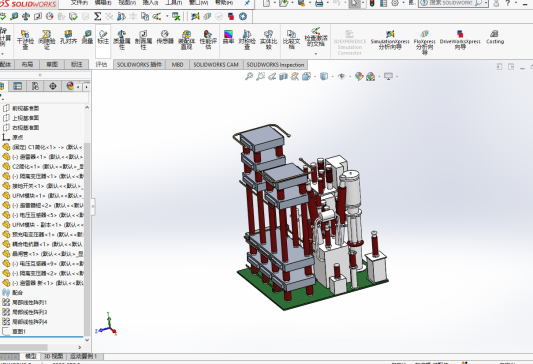This screenshot has width=533, height=364.
Task: Open dropdown under 检查激活的文档 button
Action: (x=315, y=54)
